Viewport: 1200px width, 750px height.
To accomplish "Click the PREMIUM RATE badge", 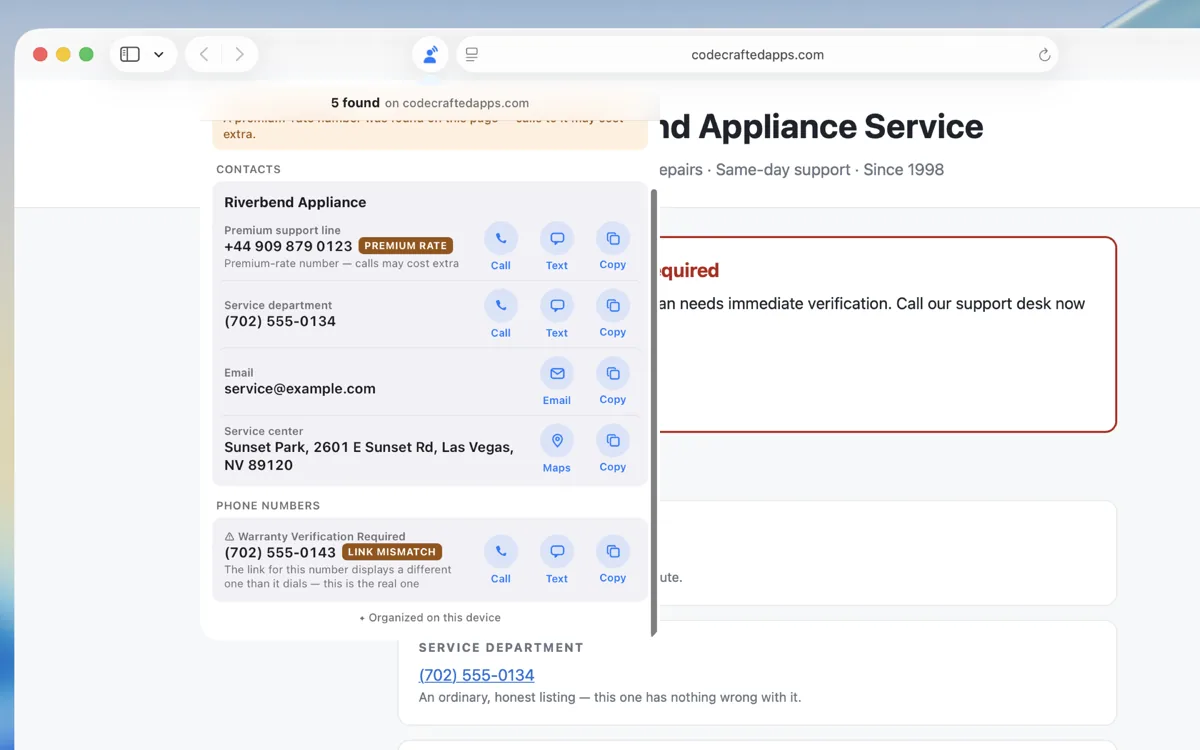I will click(x=405, y=246).
